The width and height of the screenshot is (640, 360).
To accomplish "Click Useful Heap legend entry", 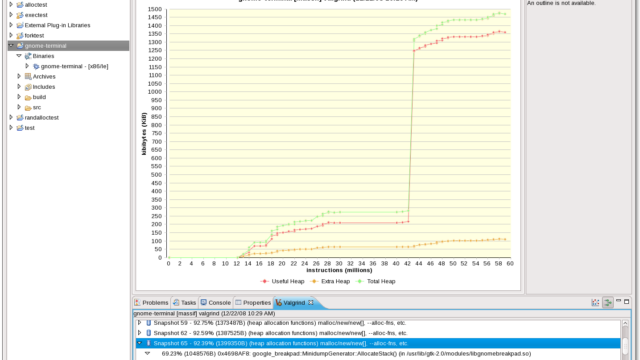I will pos(282,281).
